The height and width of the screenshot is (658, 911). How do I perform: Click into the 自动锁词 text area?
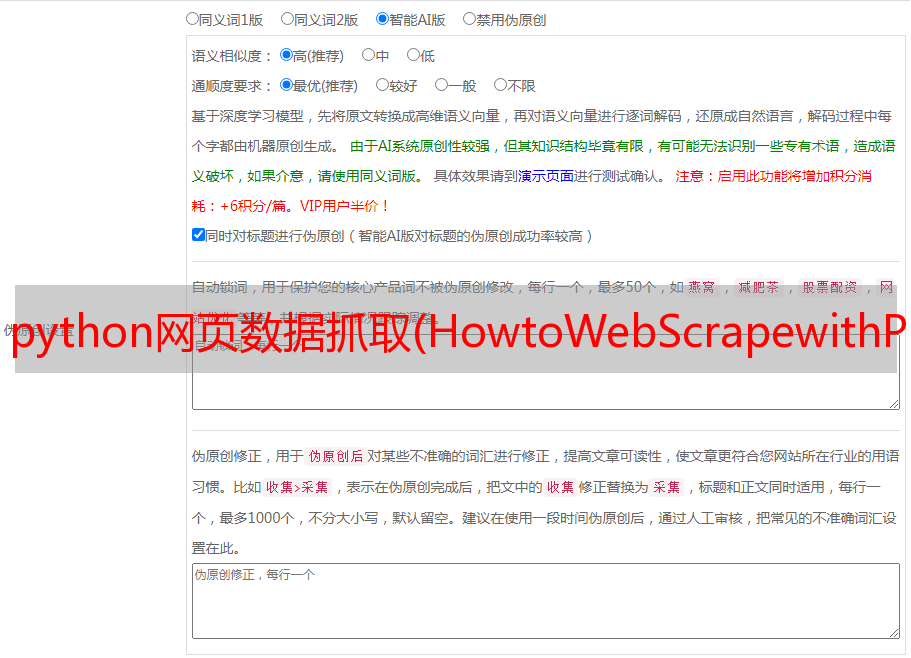[x=546, y=372]
